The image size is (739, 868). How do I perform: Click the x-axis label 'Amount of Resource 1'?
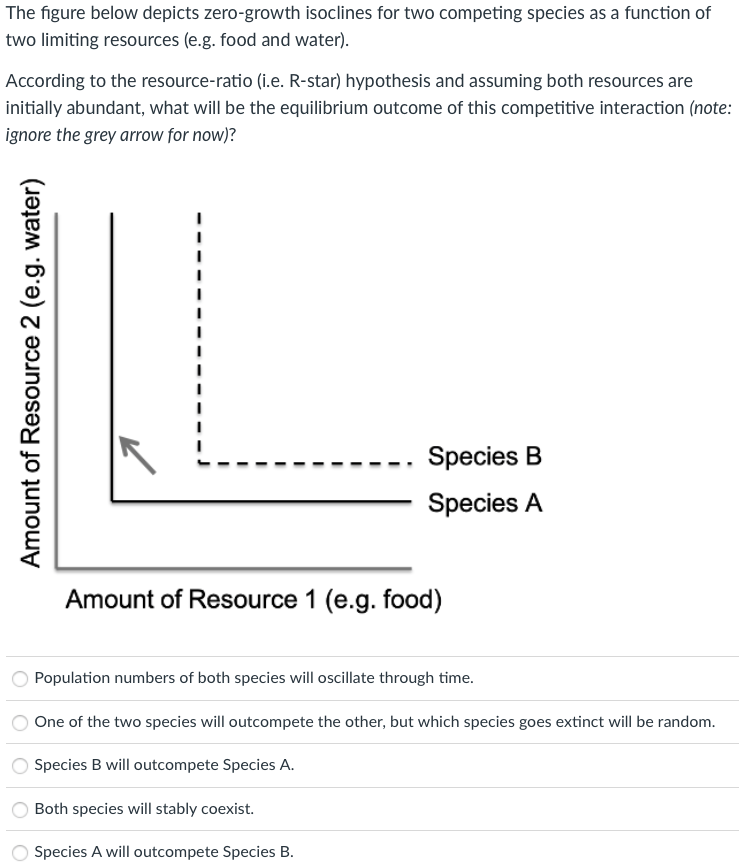[254, 600]
